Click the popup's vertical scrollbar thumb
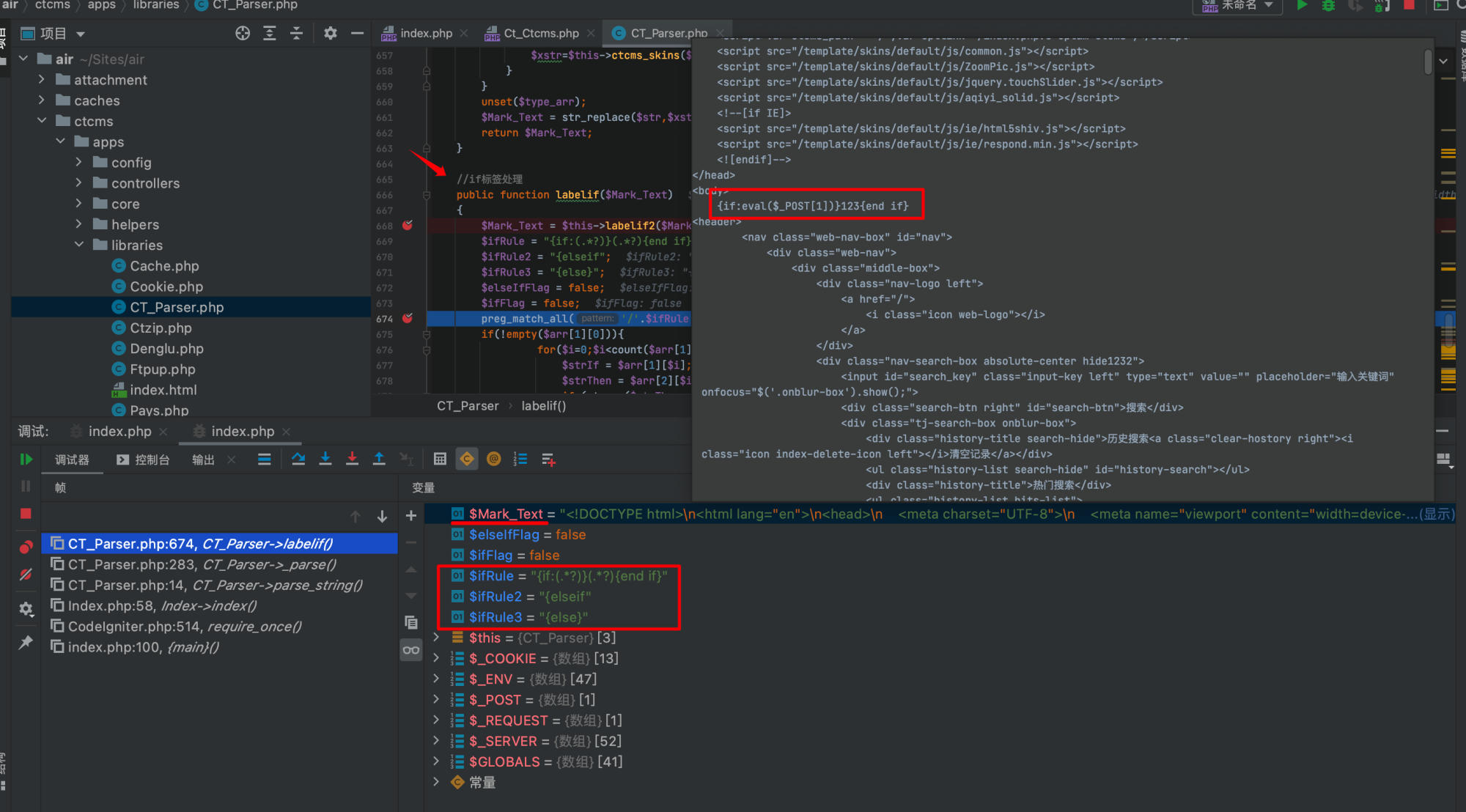This screenshot has width=1466, height=812. click(x=1428, y=62)
